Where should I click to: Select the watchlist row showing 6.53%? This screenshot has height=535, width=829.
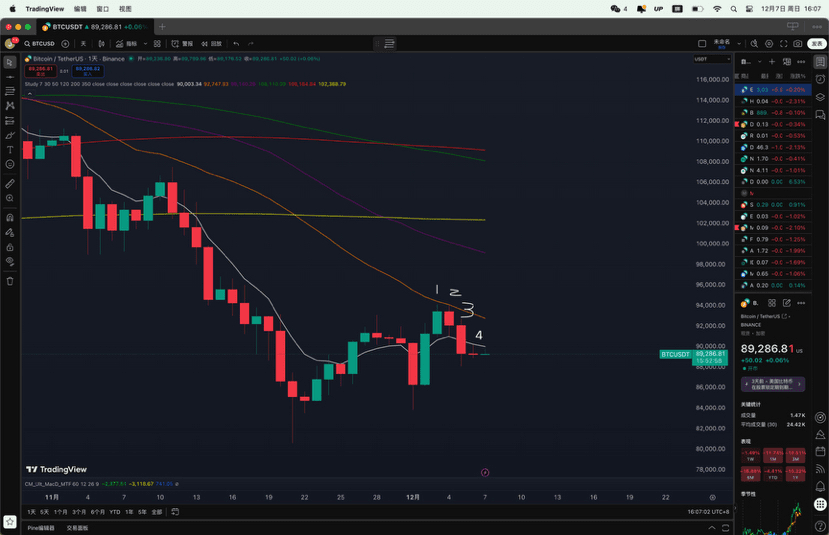click(x=773, y=182)
